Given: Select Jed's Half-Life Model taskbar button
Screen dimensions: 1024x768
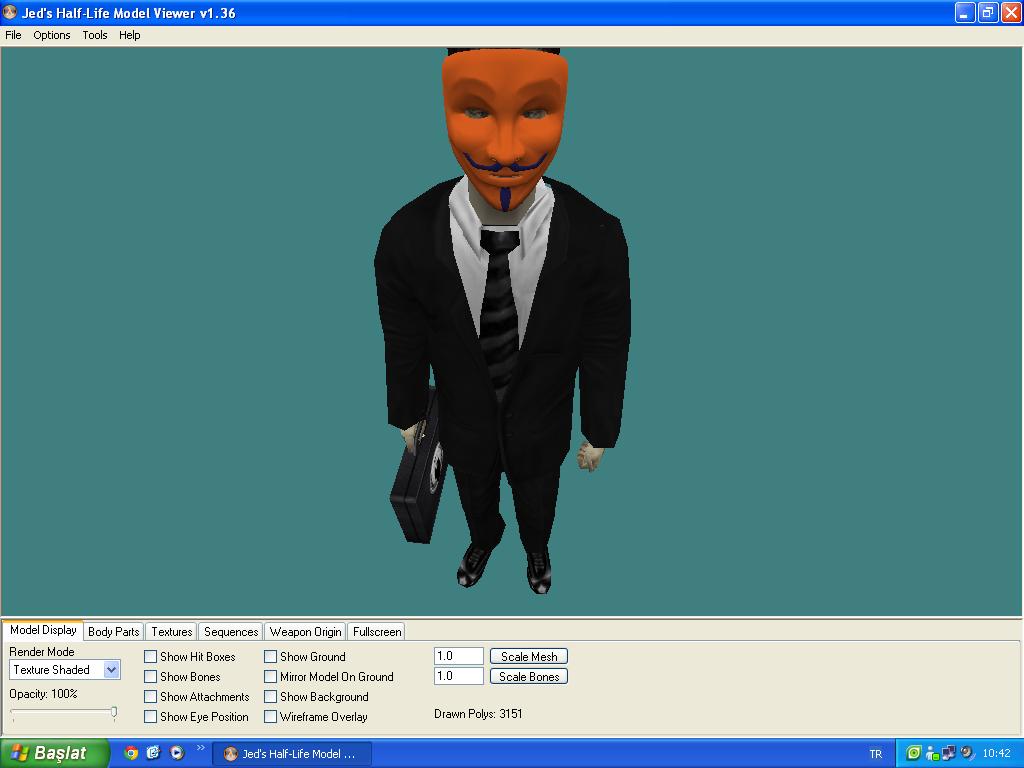Looking at the screenshot, I should point(291,754).
